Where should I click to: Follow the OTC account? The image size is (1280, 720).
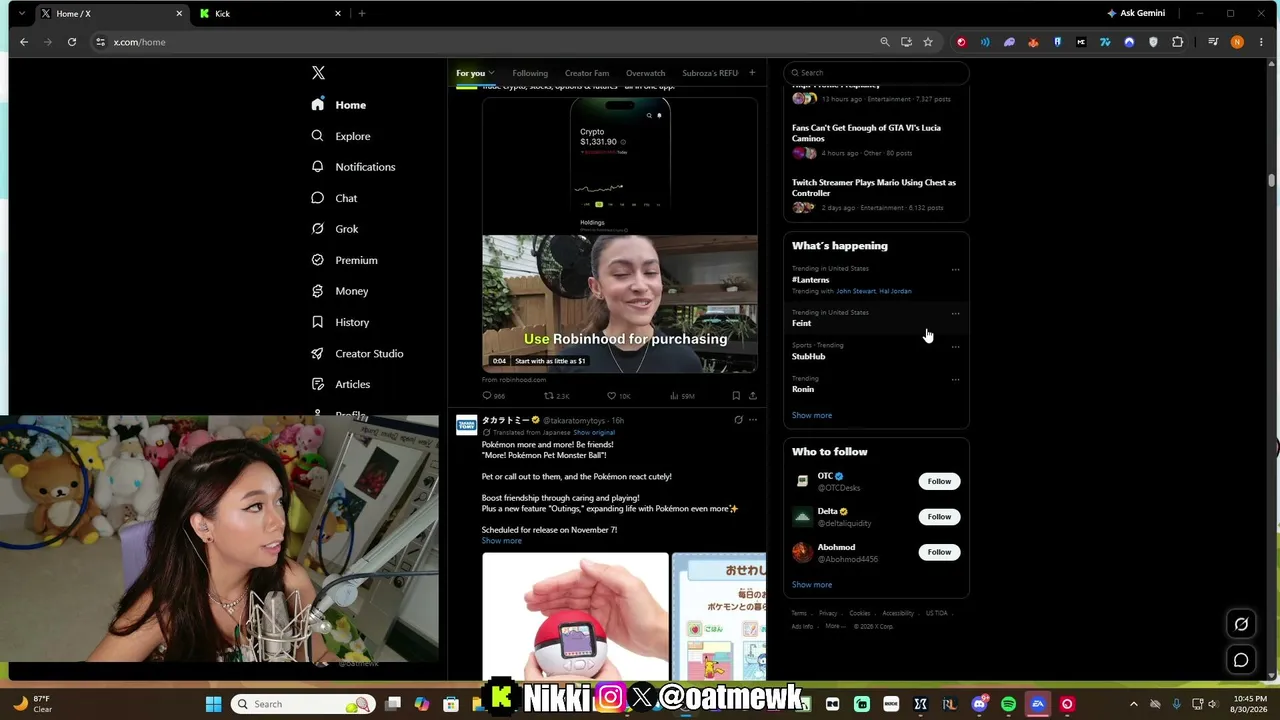pos(939,481)
